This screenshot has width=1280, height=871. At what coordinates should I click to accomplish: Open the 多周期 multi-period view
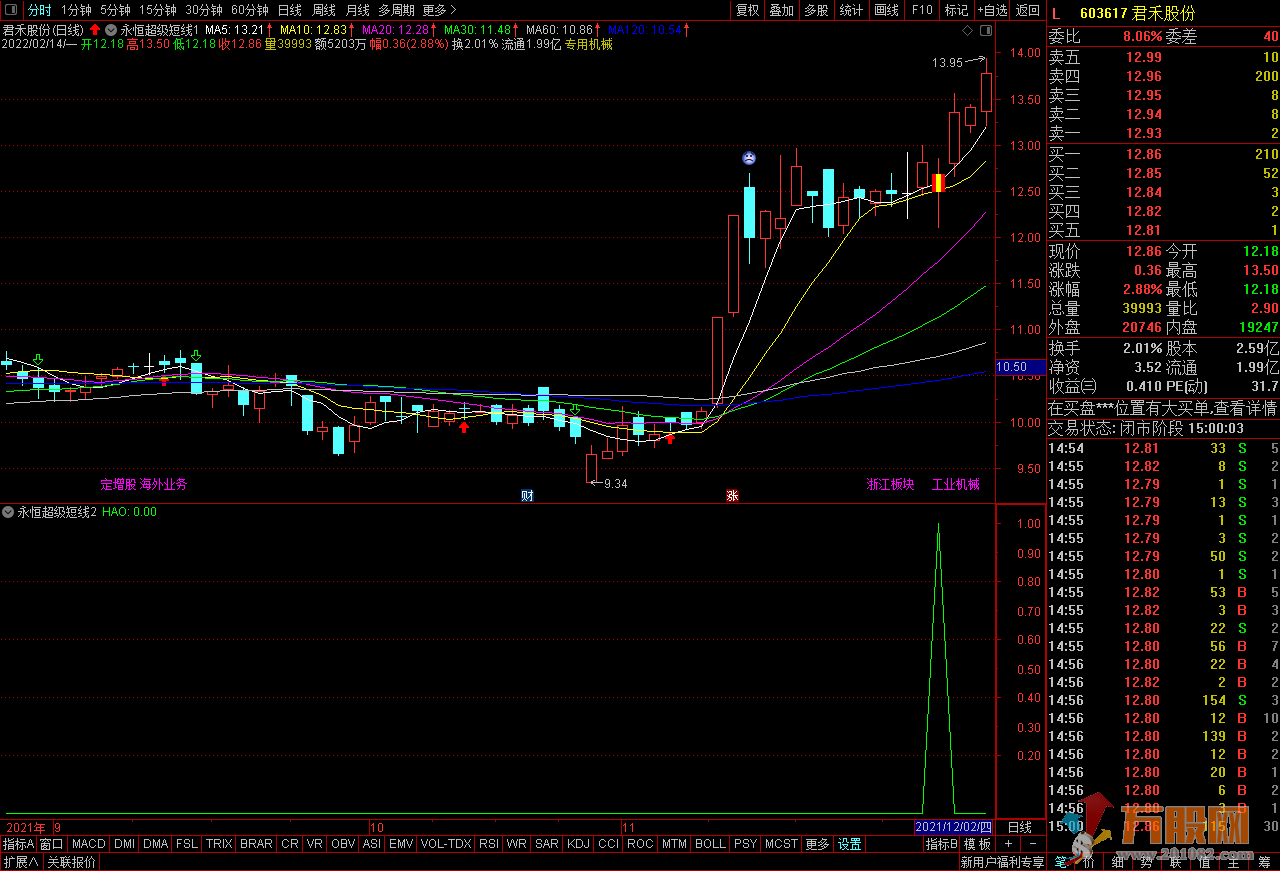[x=396, y=10]
